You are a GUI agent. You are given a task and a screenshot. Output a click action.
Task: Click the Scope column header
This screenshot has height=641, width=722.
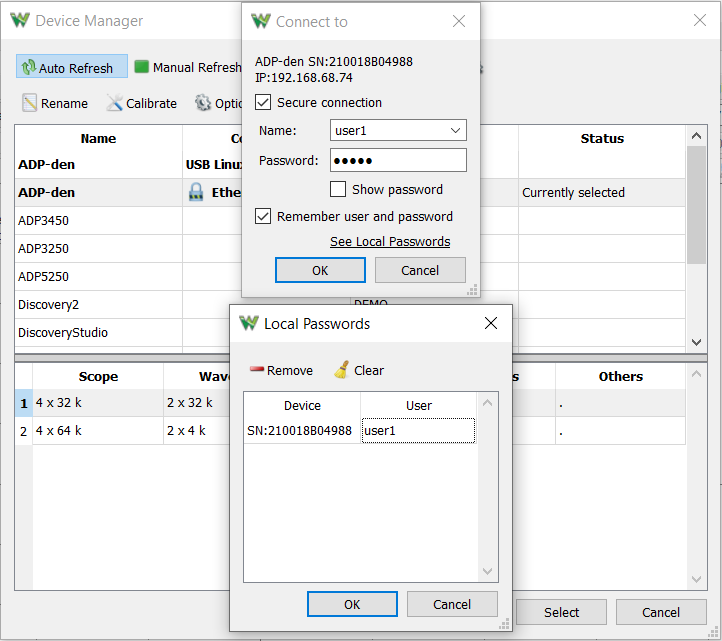tap(98, 376)
